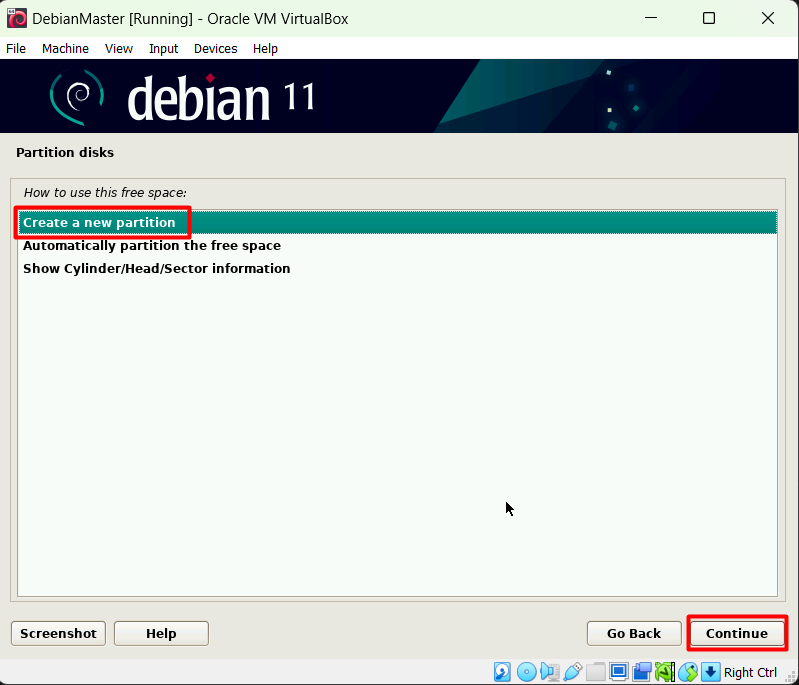This screenshot has width=799, height=685.
Task: Click the keyboard capture arrow icon
Action: (710, 672)
